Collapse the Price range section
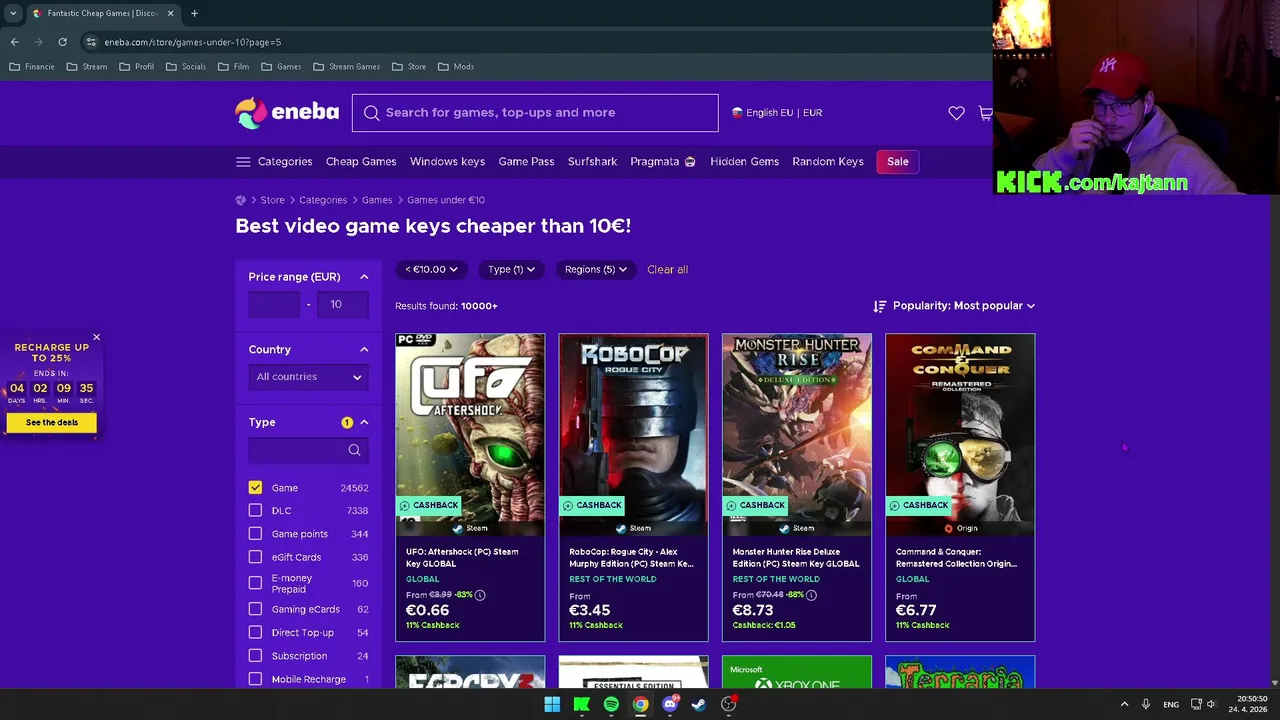This screenshot has width=1280, height=720. [364, 277]
